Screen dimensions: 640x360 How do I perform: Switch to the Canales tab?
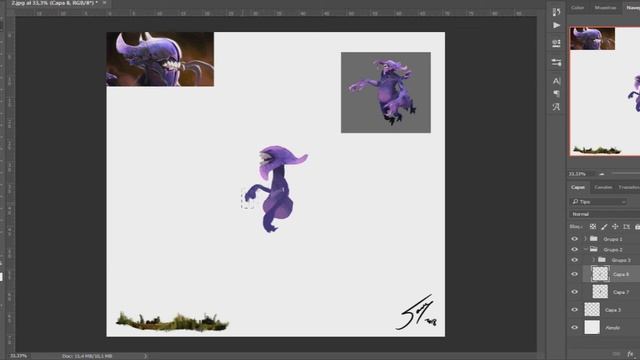coord(603,187)
